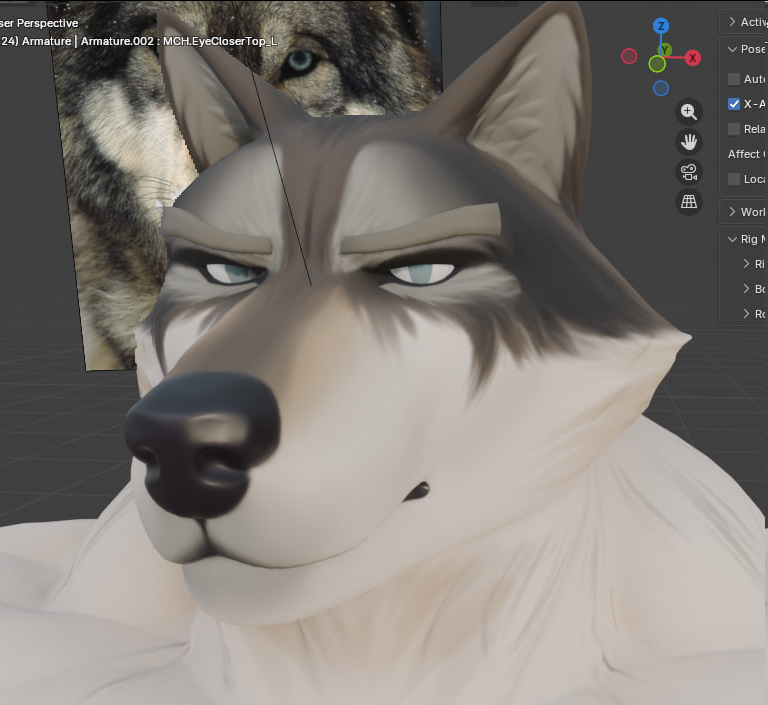This screenshot has height=705, width=768.
Task: Click the negative Y axis gizmo circle
Action: (x=656, y=65)
